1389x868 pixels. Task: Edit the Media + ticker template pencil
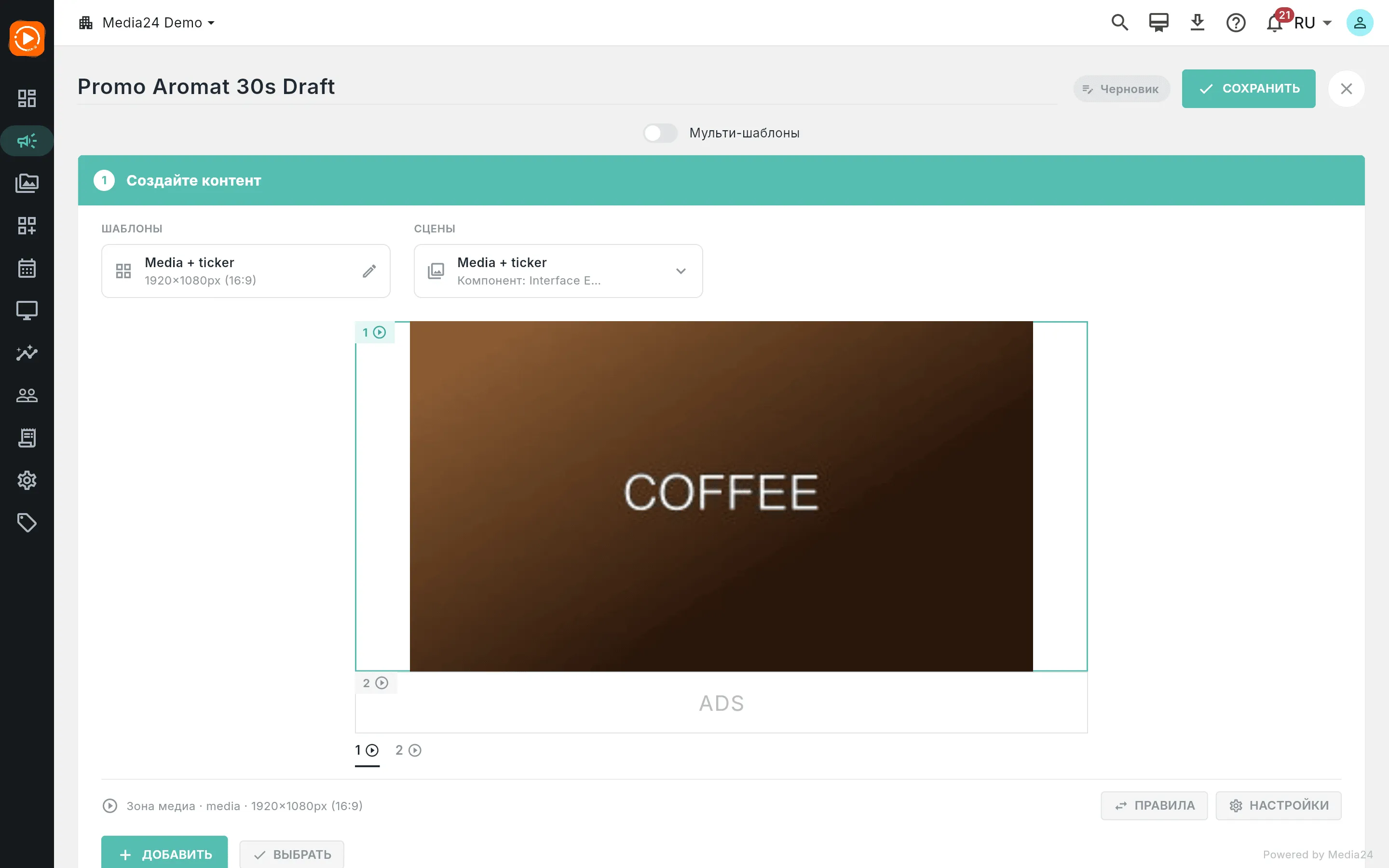369,271
